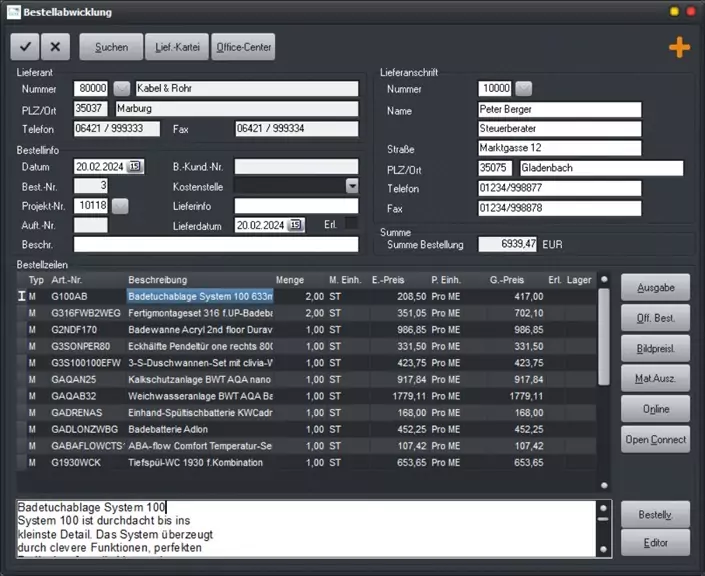Open project lookup next to Projekt-Nr. 10118
The height and width of the screenshot is (576, 705).
click(x=120, y=206)
